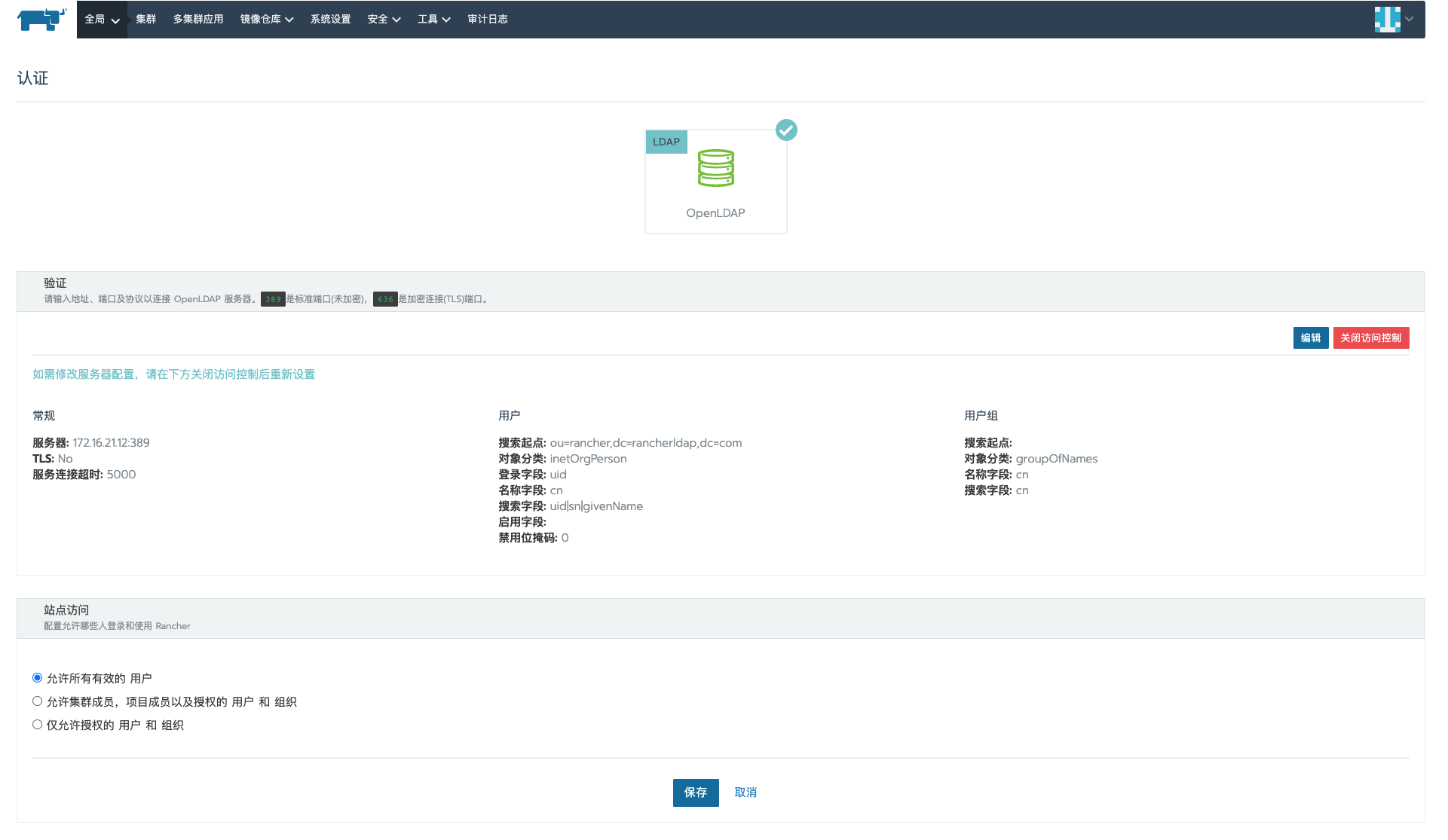This screenshot has width=1448, height=840.
Task: Click the active checkmark badge on OpenLDAP
Action: pyautogui.click(x=786, y=130)
